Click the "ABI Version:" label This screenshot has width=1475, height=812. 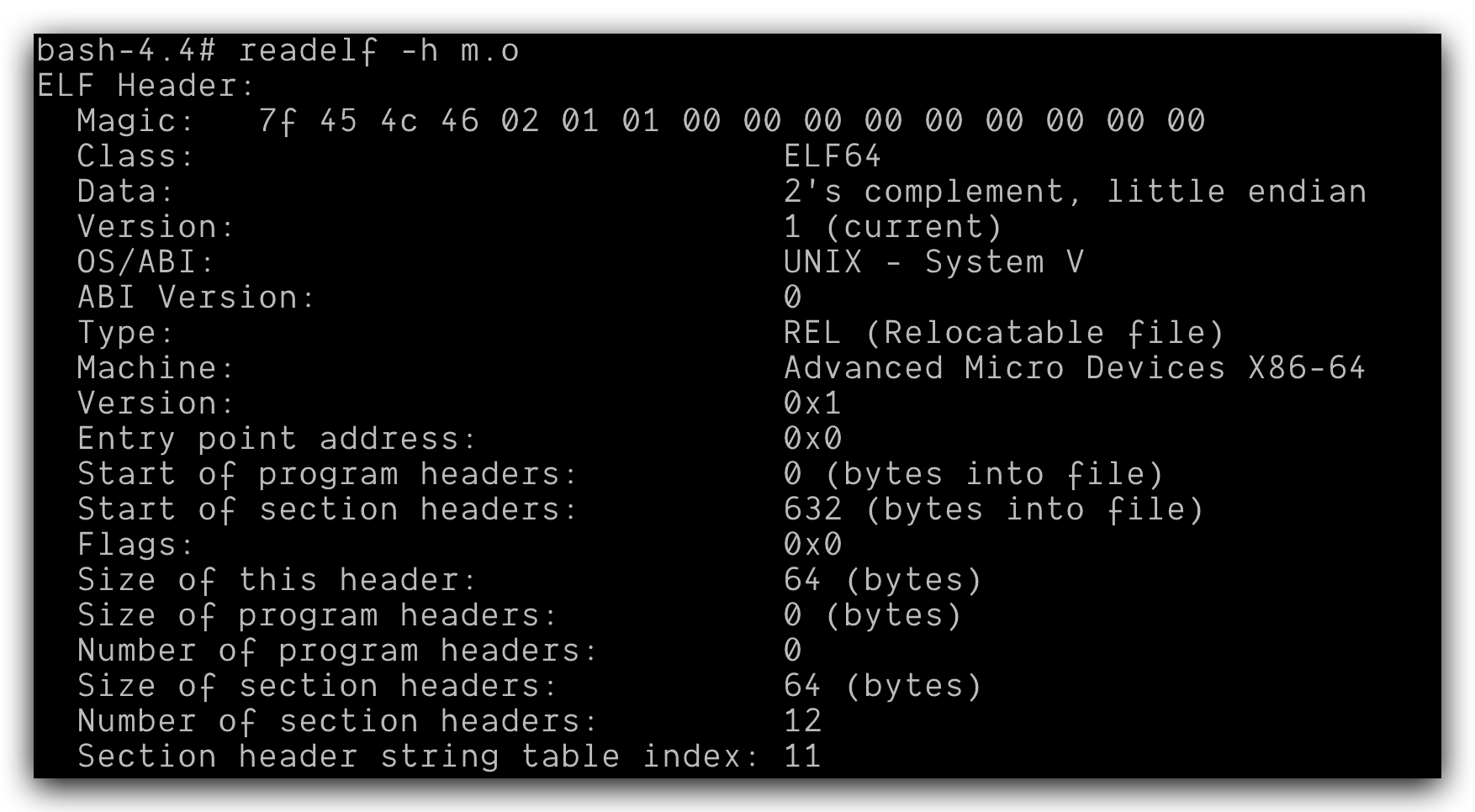(196, 298)
